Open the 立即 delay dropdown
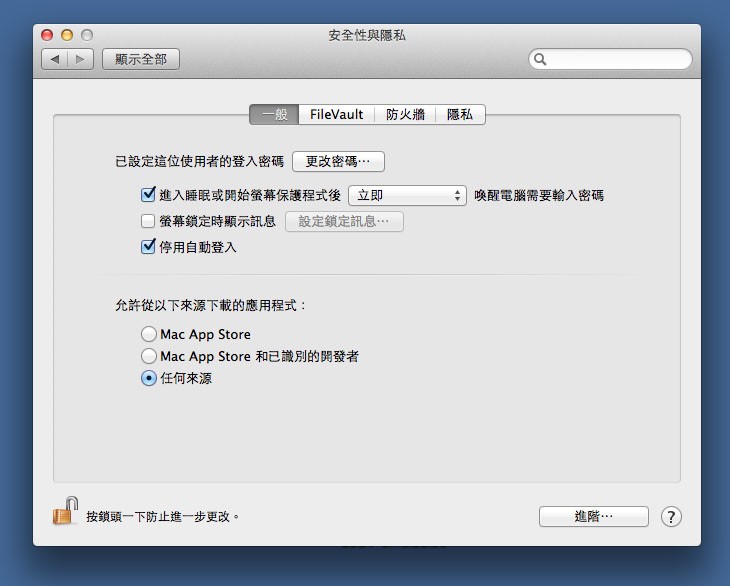Image resolution: width=730 pixels, height=586 pixels. 407,195
